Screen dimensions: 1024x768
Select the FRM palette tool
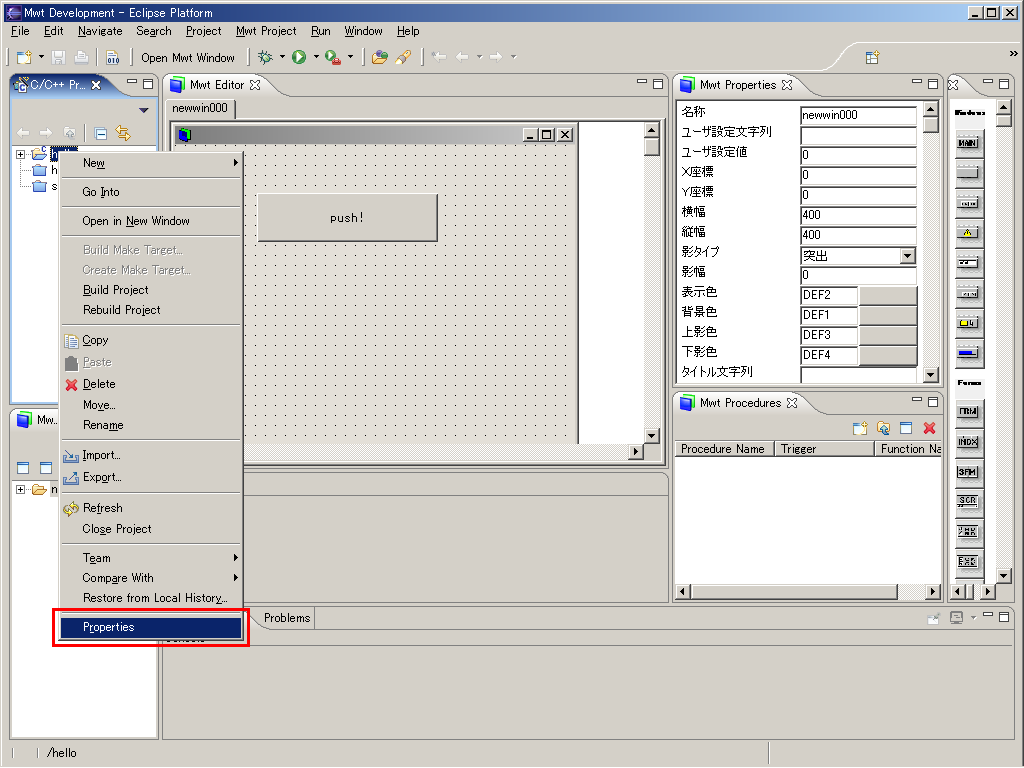(968, 411)
